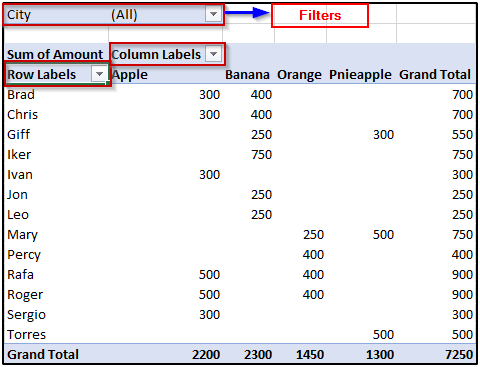
Task: Select the Apple column header
Action: pyautogui.click(x=130, y=75)
